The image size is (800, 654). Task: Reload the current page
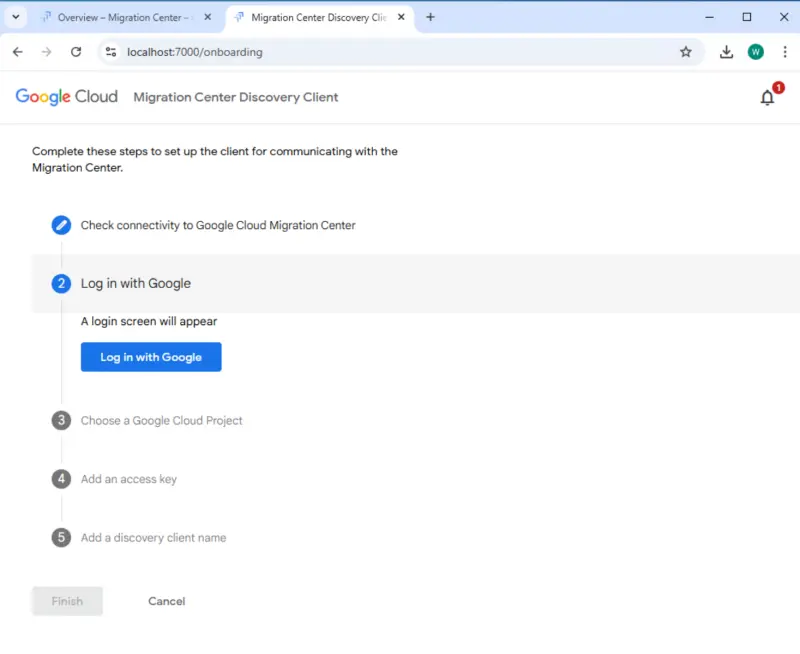coord(77,51)
